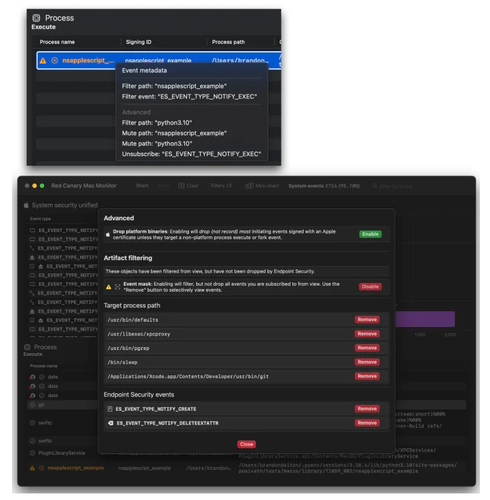Click System events 2724 counter
Image resolution: width=490 pixels, height=500 pixels.
324,186
